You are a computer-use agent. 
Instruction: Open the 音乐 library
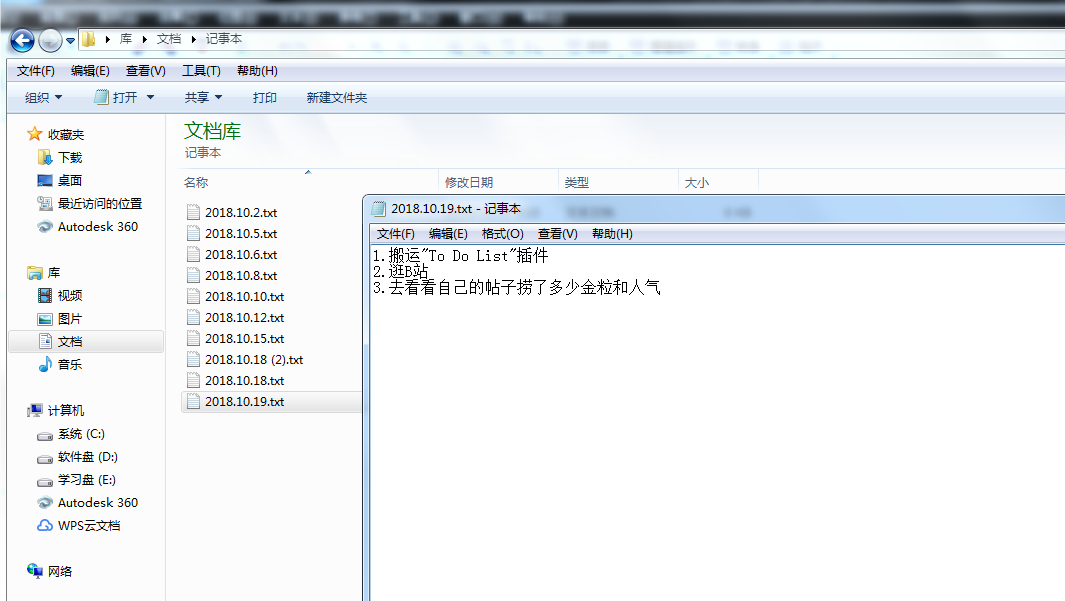(x=69, y=365)
